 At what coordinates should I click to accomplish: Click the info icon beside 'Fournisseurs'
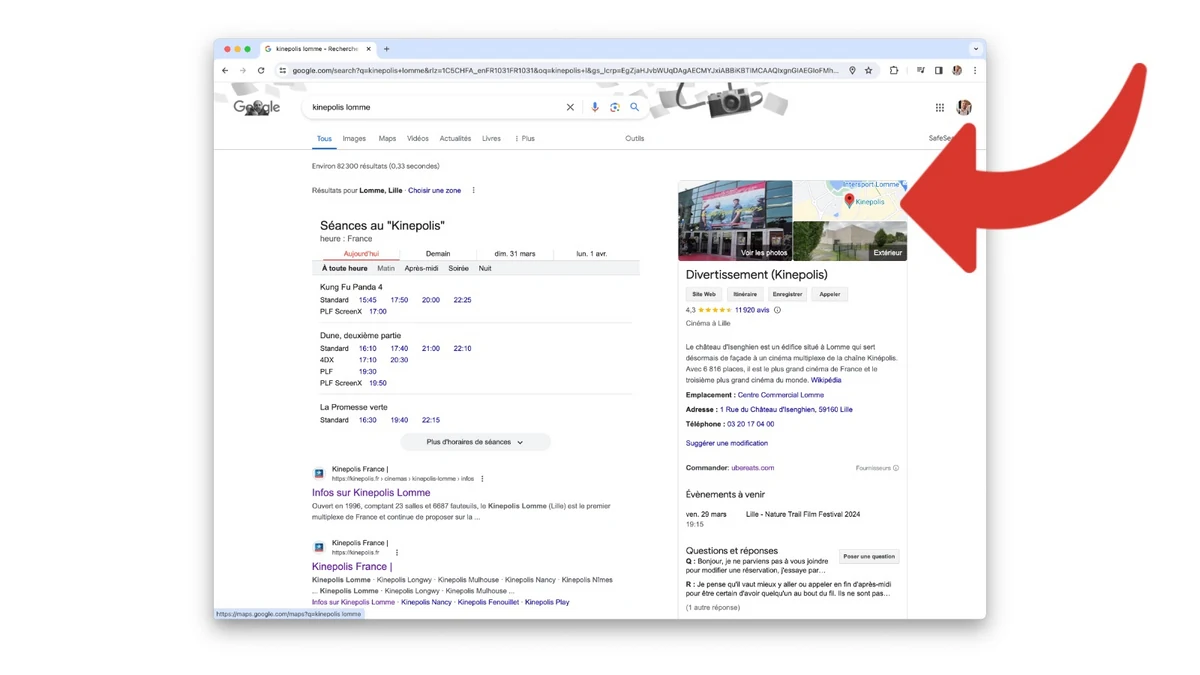click(896, 468)
